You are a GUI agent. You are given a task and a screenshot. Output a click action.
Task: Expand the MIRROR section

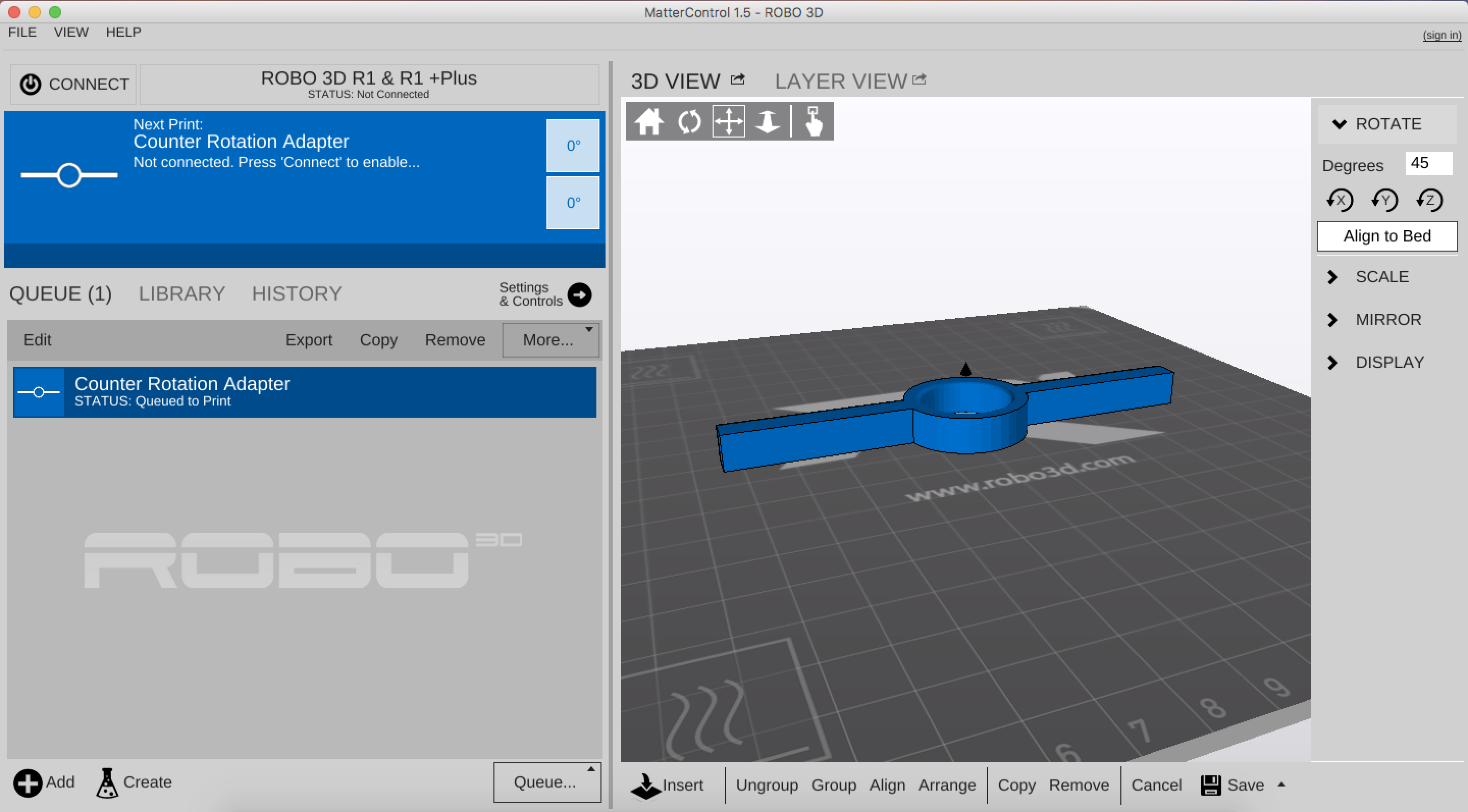1332,319
